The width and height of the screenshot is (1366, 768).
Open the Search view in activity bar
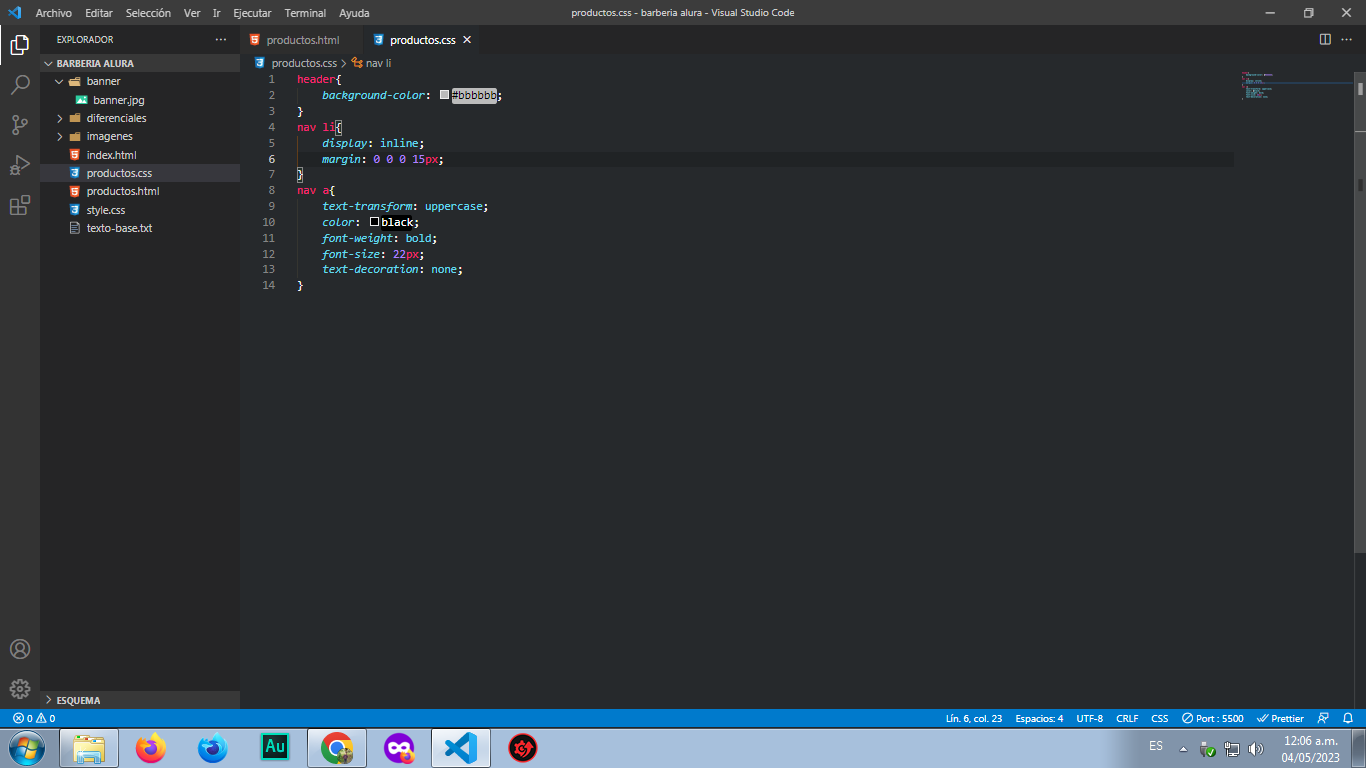click(x=20, y=85)
